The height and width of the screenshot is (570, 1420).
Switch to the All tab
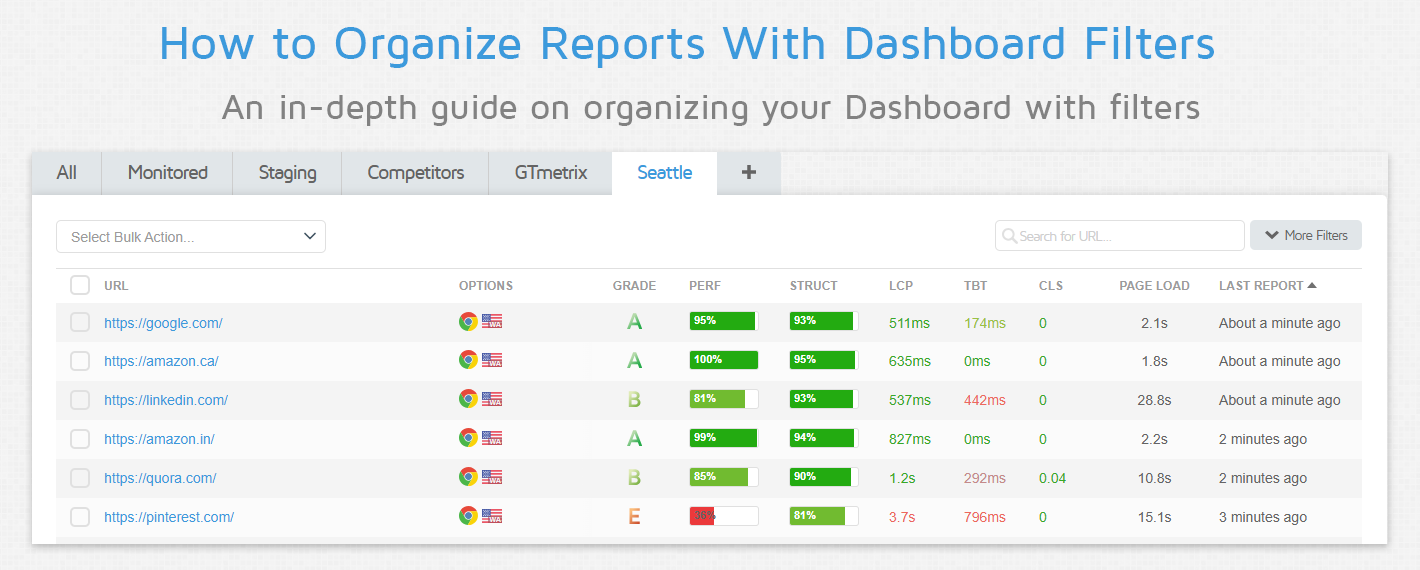(x=67, y=173)
